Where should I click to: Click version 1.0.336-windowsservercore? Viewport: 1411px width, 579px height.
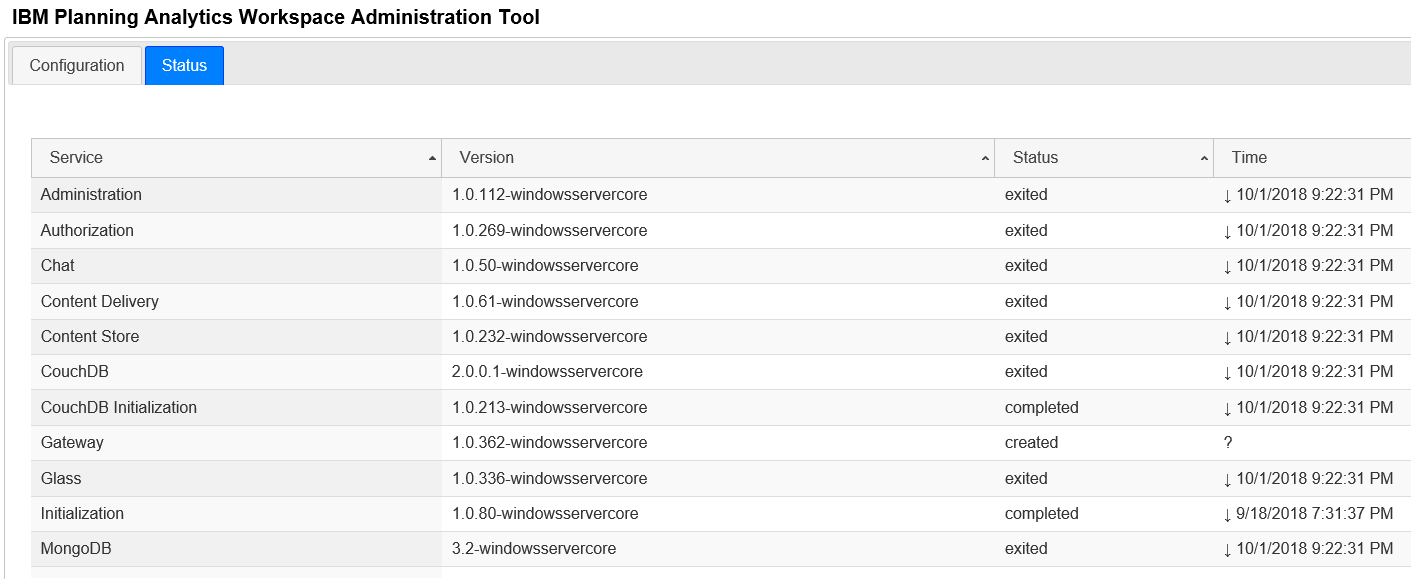click(549, 479)
